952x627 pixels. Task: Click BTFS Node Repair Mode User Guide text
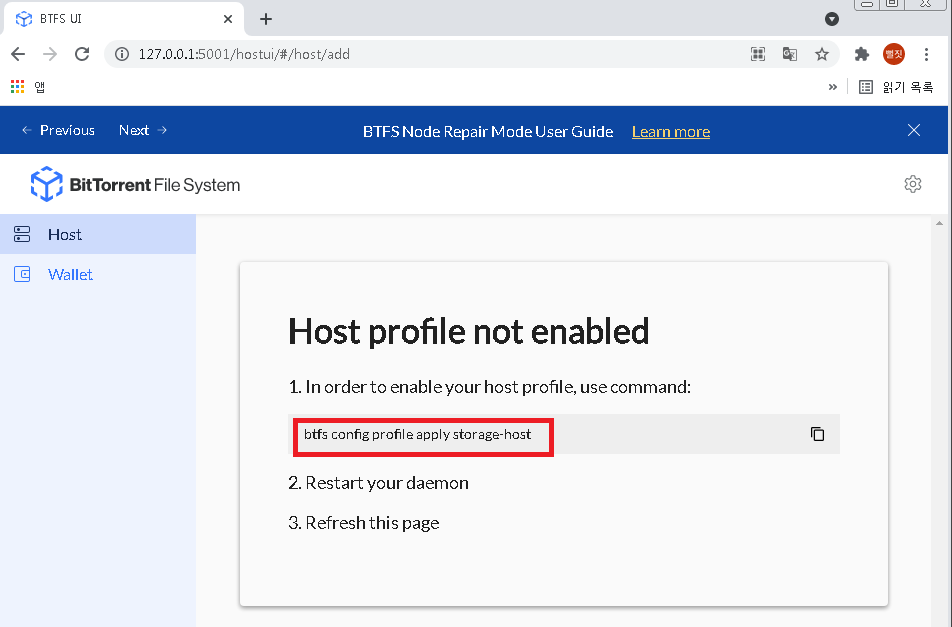pos(488,132)
